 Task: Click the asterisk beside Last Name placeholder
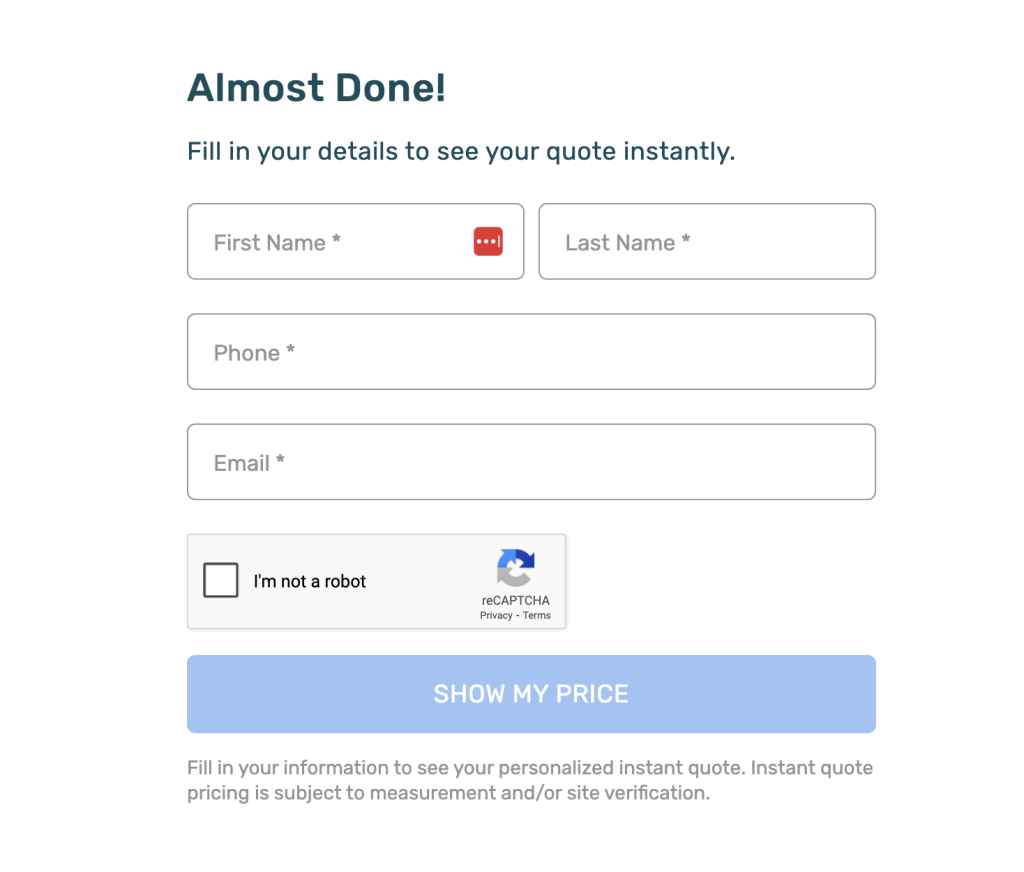686,241
